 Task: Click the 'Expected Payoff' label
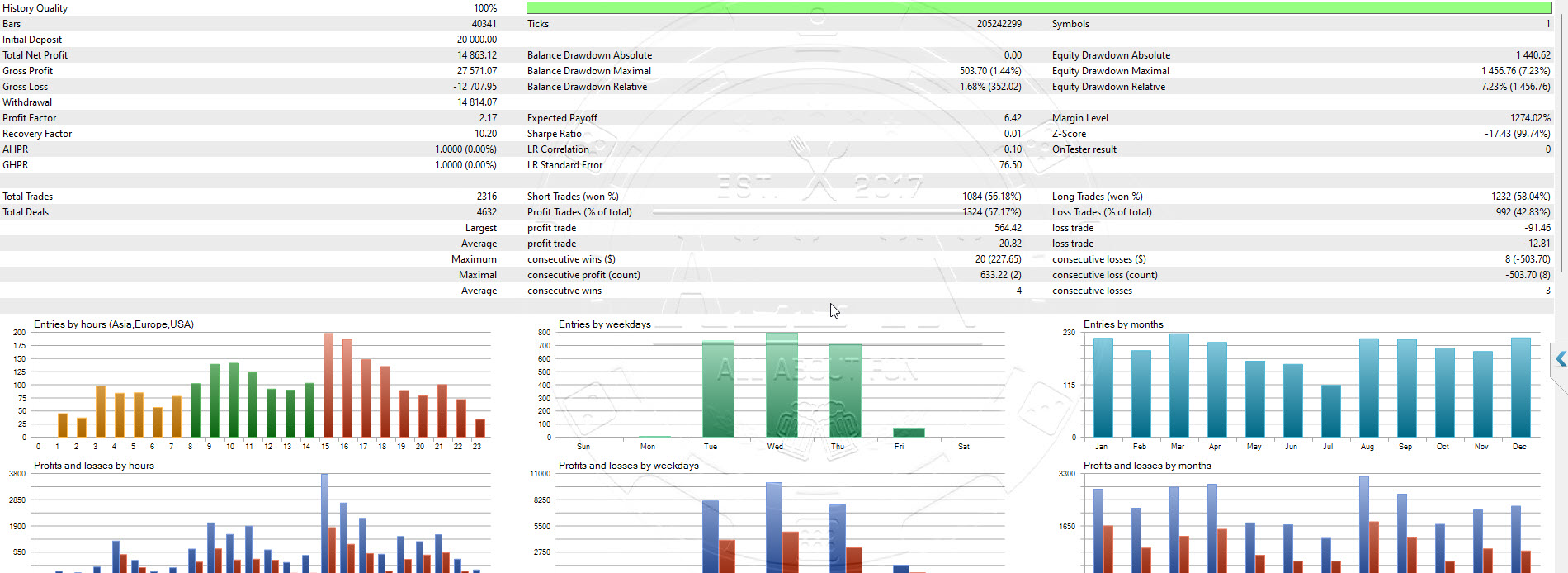coord(563,118)
